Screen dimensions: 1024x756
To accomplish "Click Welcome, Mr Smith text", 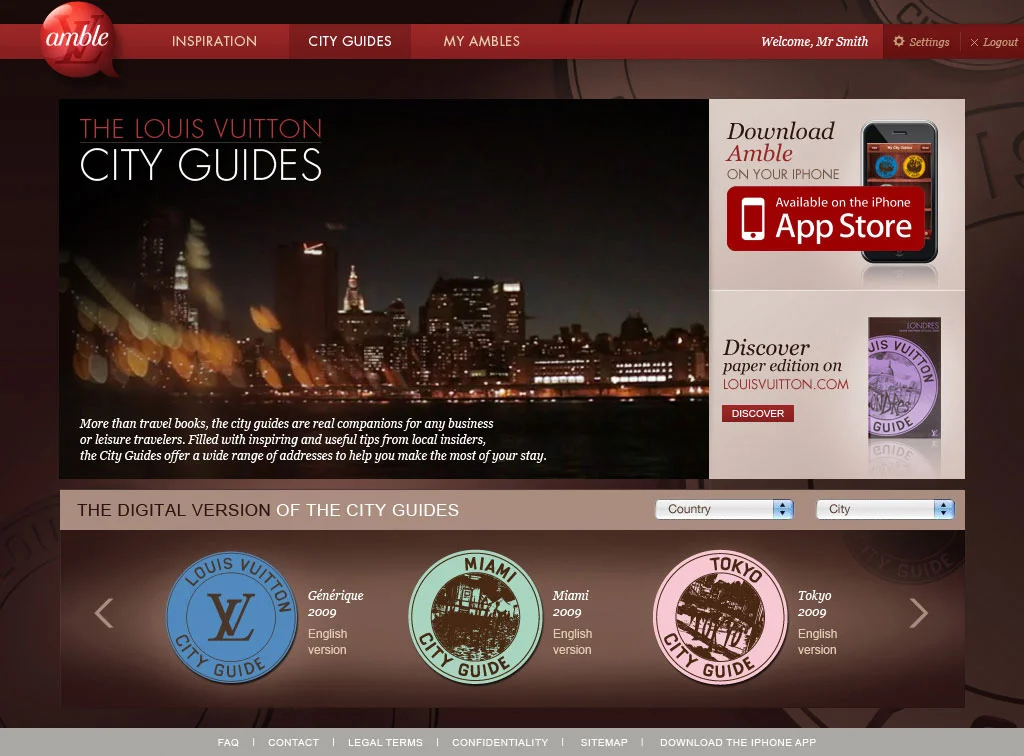I will [814, 41].
